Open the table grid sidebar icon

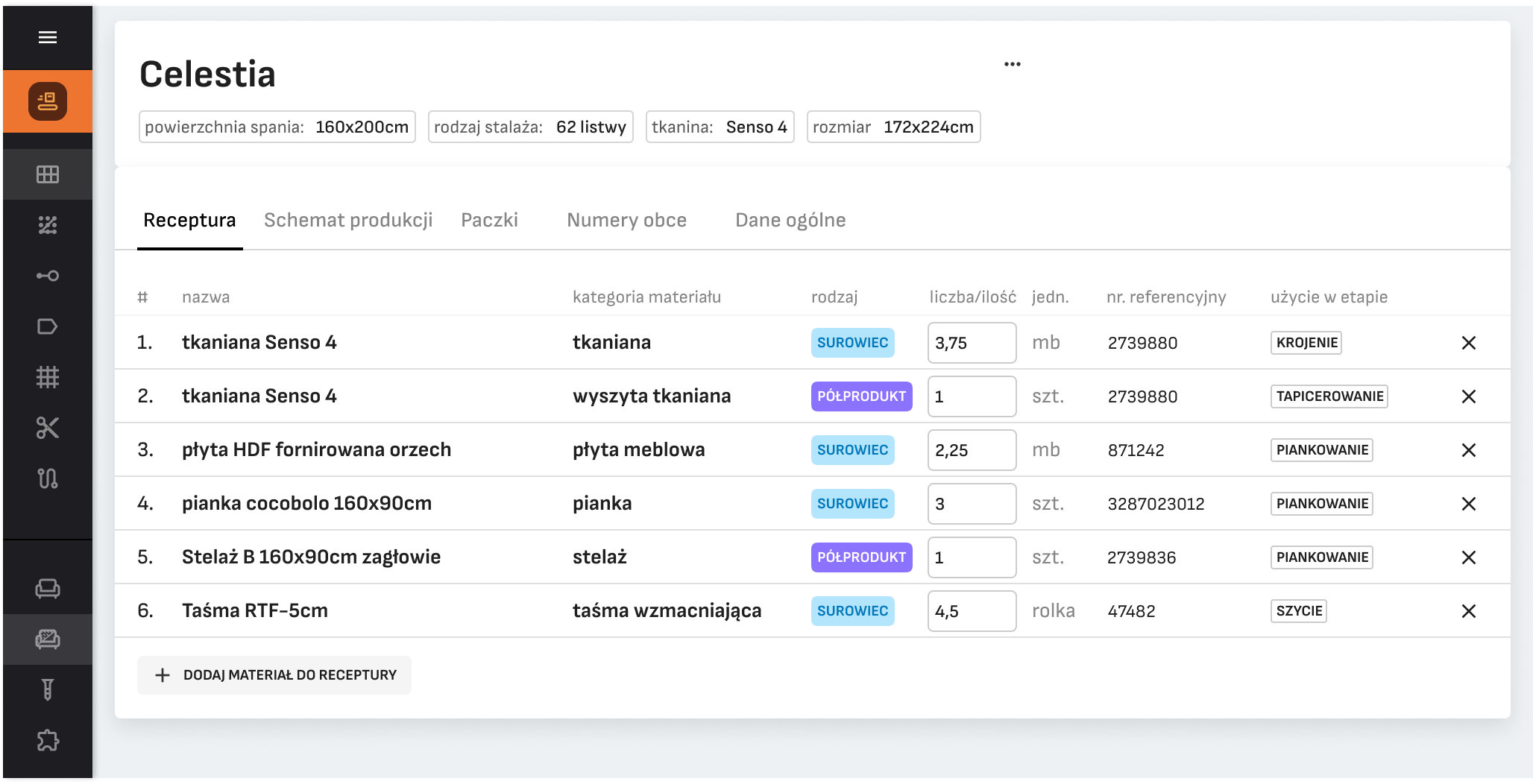coord(48,174)
